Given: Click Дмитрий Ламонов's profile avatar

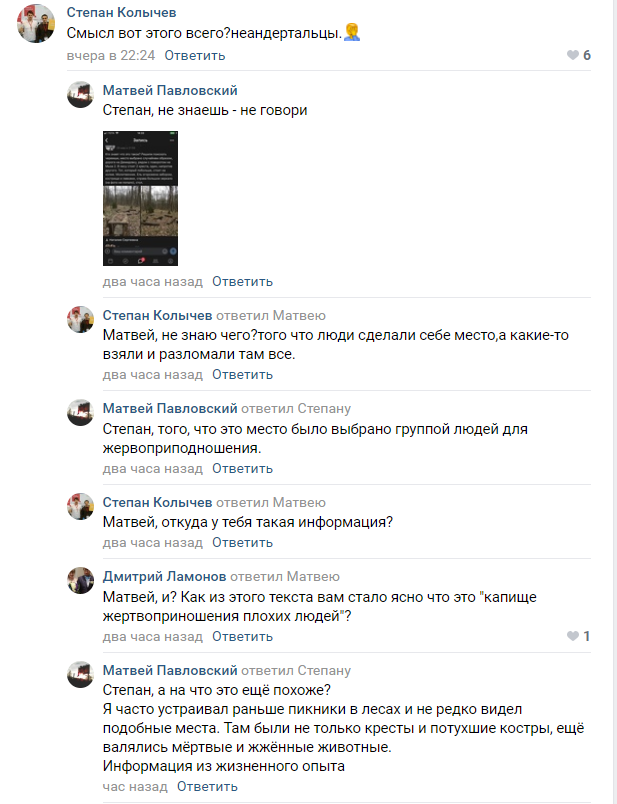Looking at the screenshot, I should click(x=80, y=580).
